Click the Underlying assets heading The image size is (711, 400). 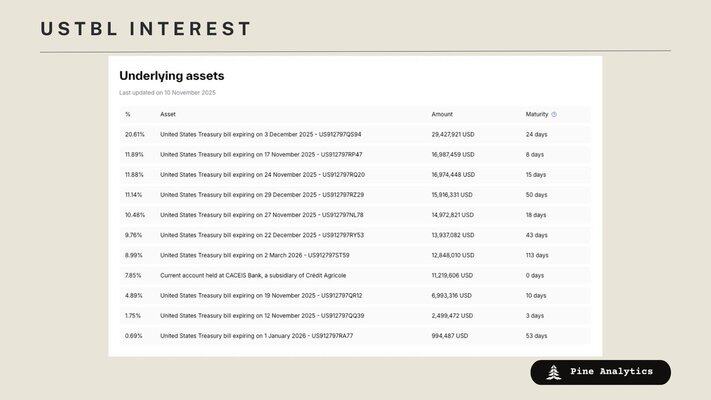(x=172, y=75)
